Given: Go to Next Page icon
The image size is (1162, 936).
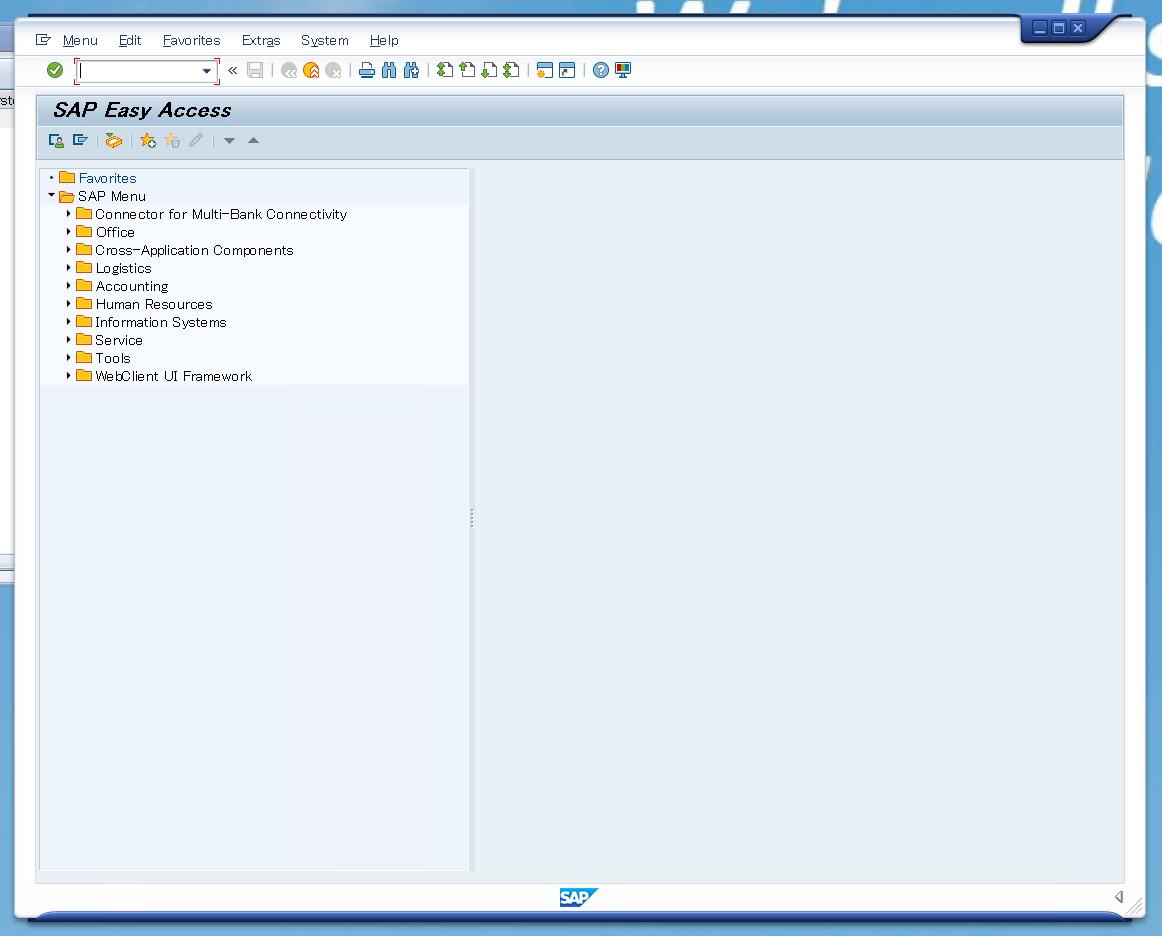Looking at the screenshot, I should [489, 70].
